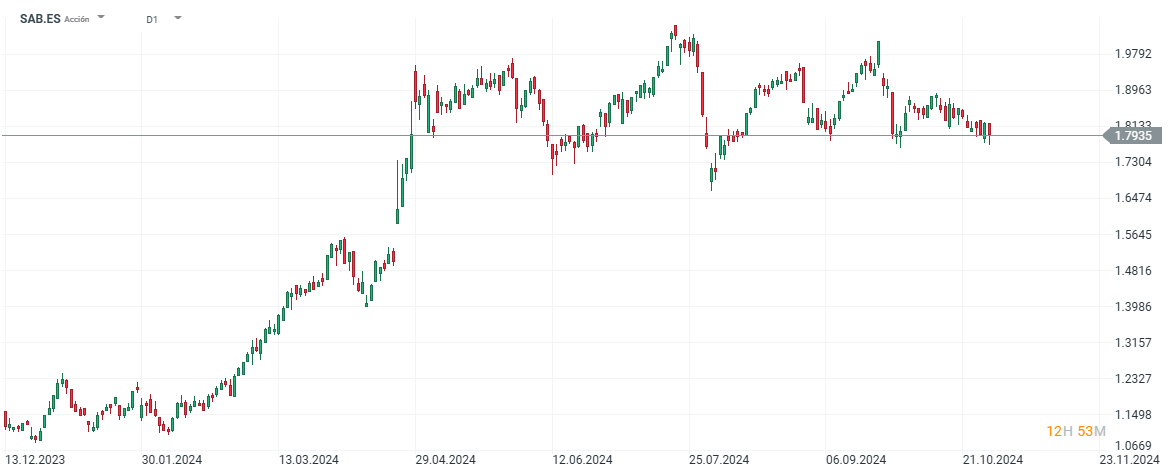Select the 25.07.2024 date on time axis
1175x476 pixels.
pyautogui.click(x=721, y=461)
